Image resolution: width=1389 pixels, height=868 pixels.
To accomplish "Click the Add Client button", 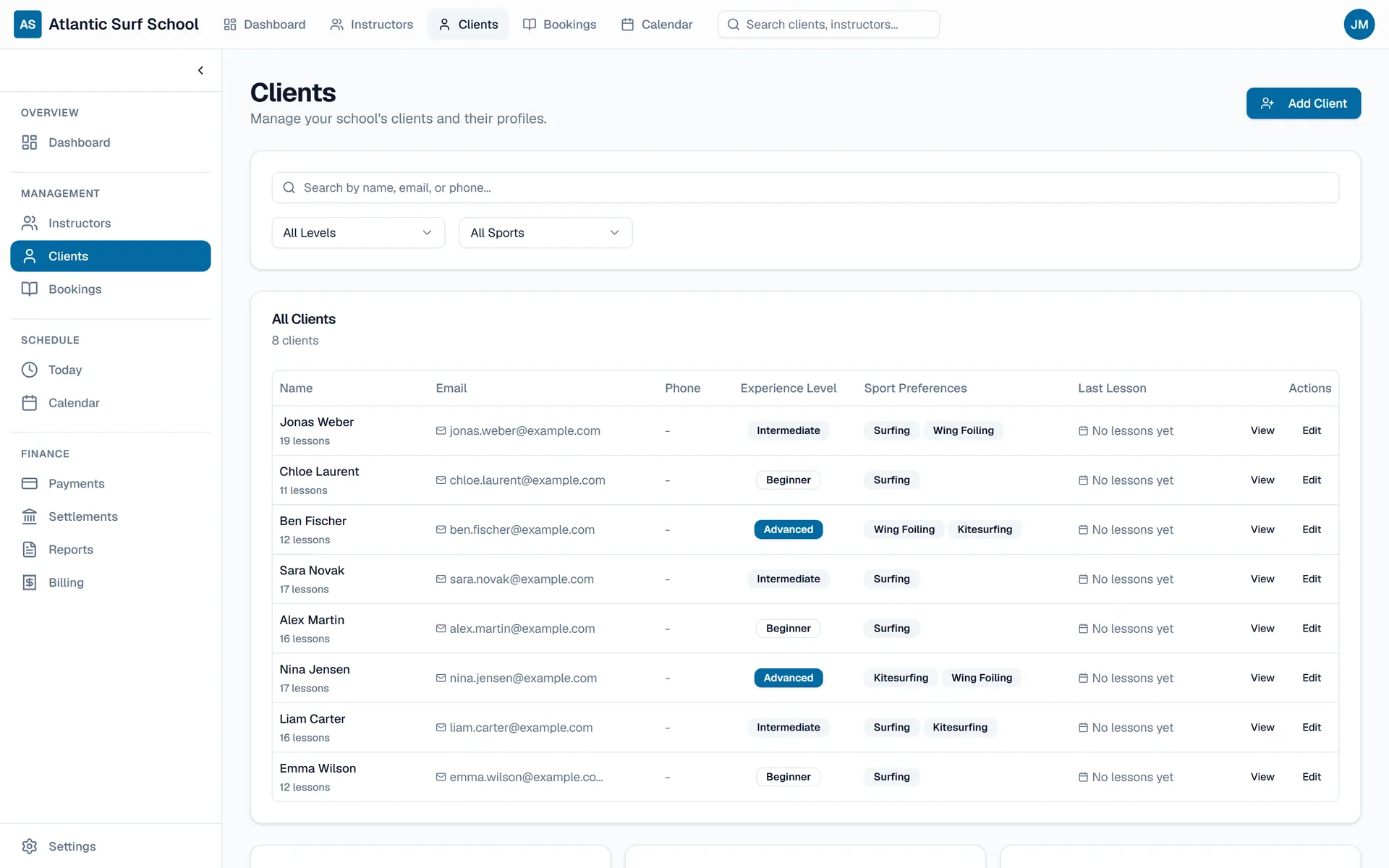I will pyautogui.click(x=1303, y=103).
